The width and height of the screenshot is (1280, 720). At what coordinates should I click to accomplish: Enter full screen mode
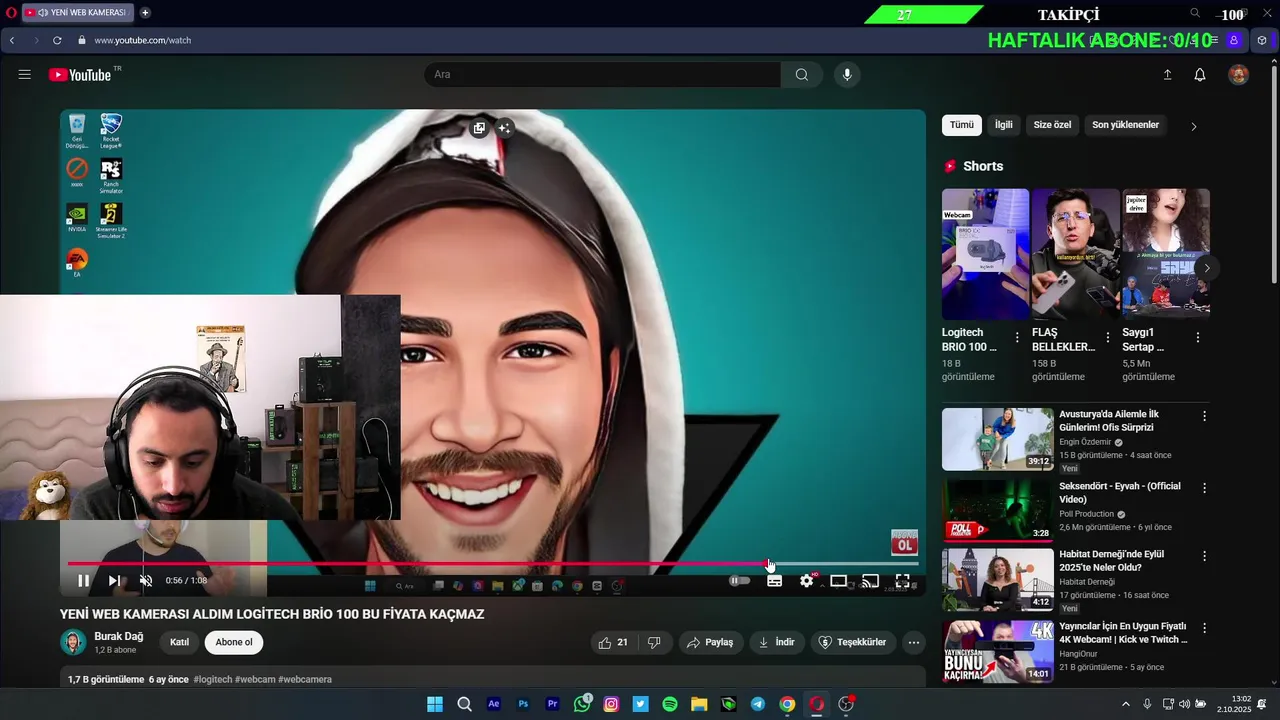pos(902,581)
